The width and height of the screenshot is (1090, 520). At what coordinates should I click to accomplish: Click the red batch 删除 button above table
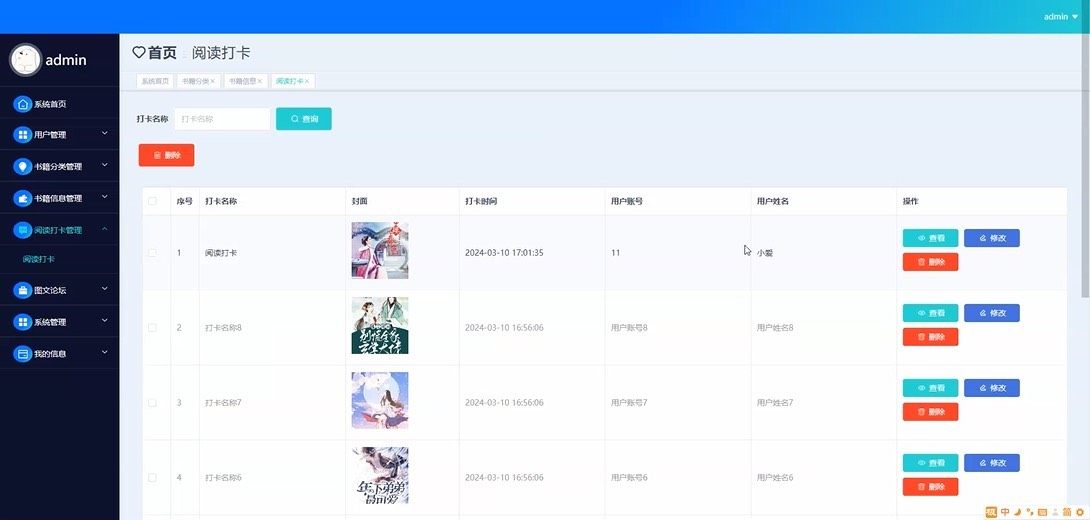click(166, 155)
